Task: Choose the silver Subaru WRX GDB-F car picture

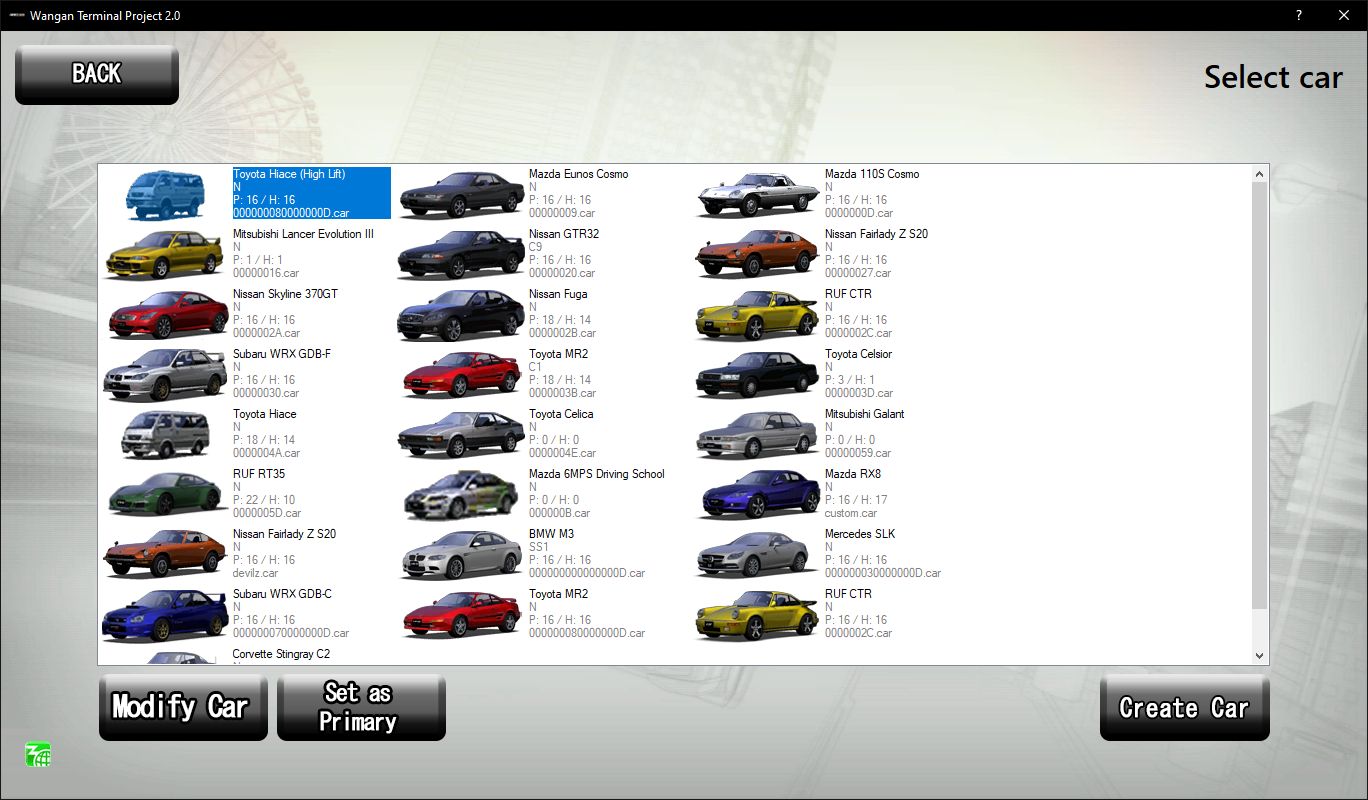Action: [x=165, y=374]
